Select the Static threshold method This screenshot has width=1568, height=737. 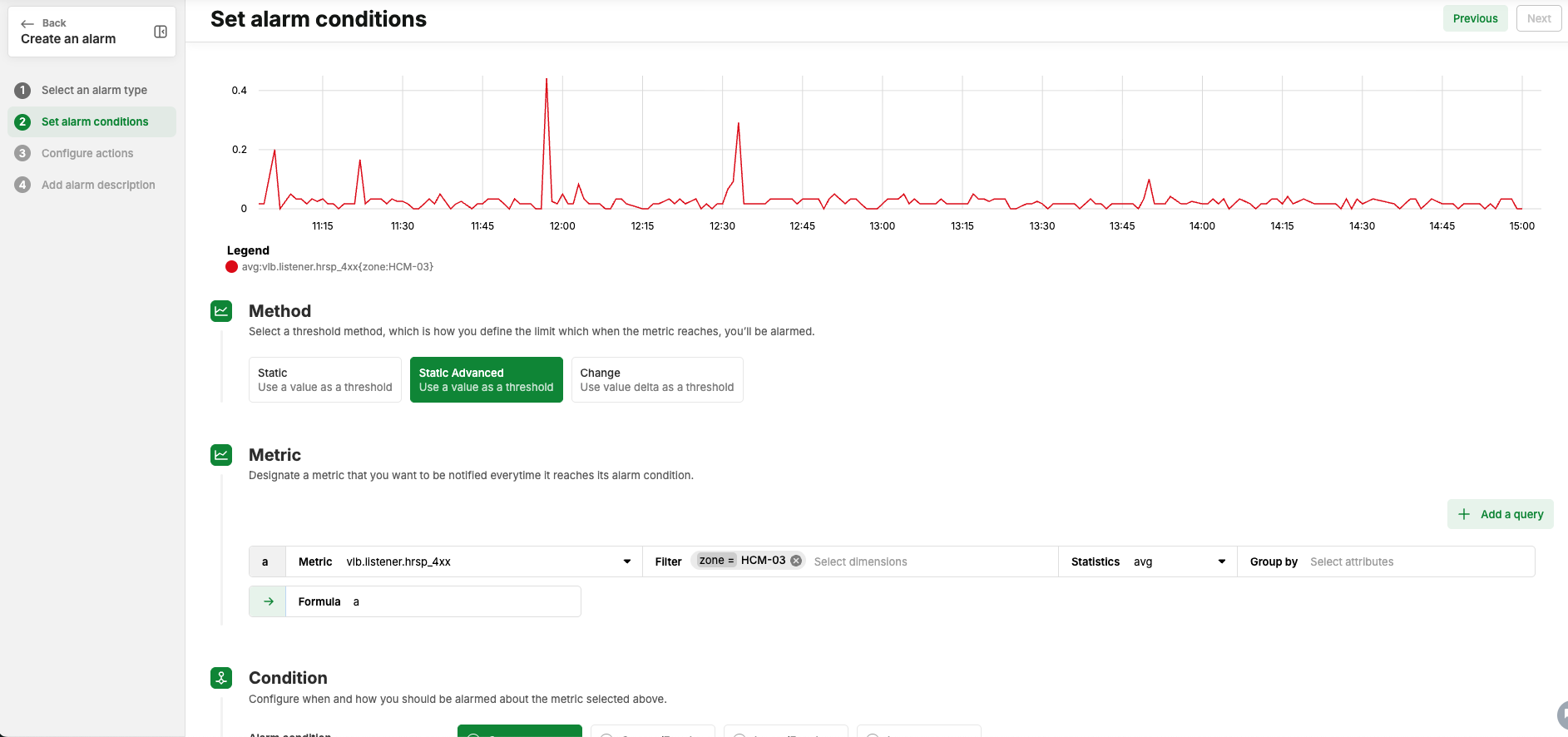pyautogui.click(x=325, y=379)
